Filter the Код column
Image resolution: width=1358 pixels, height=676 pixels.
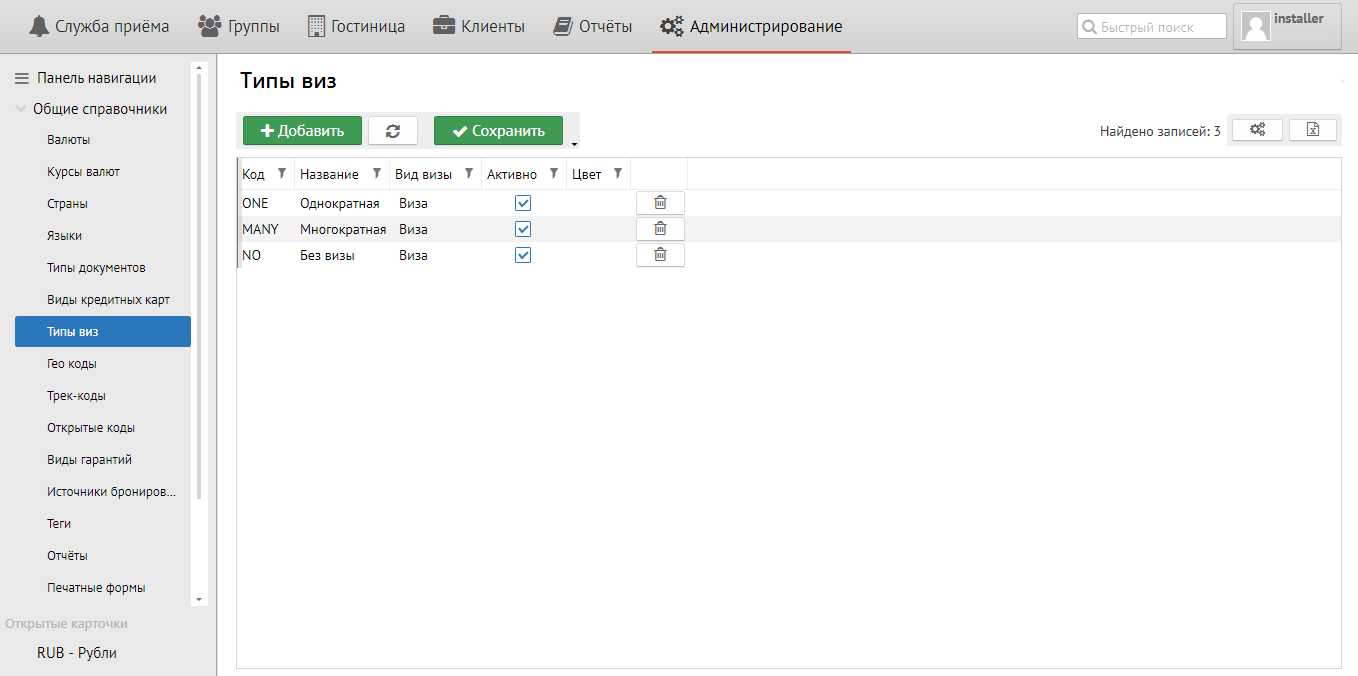(281, 174)
